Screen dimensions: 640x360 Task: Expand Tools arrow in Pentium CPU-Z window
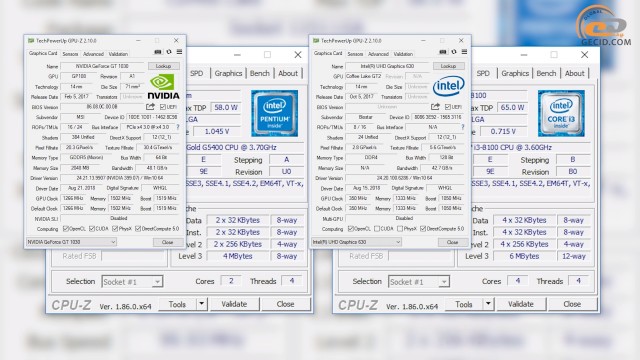click(202, 304)
